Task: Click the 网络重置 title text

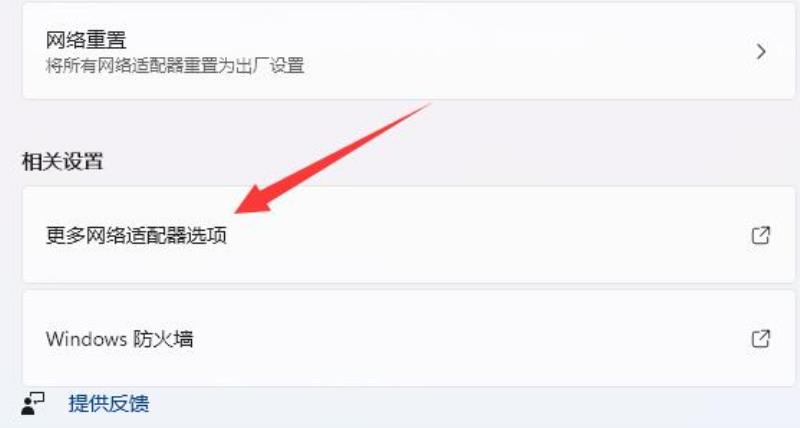Action: coord(86,40)
